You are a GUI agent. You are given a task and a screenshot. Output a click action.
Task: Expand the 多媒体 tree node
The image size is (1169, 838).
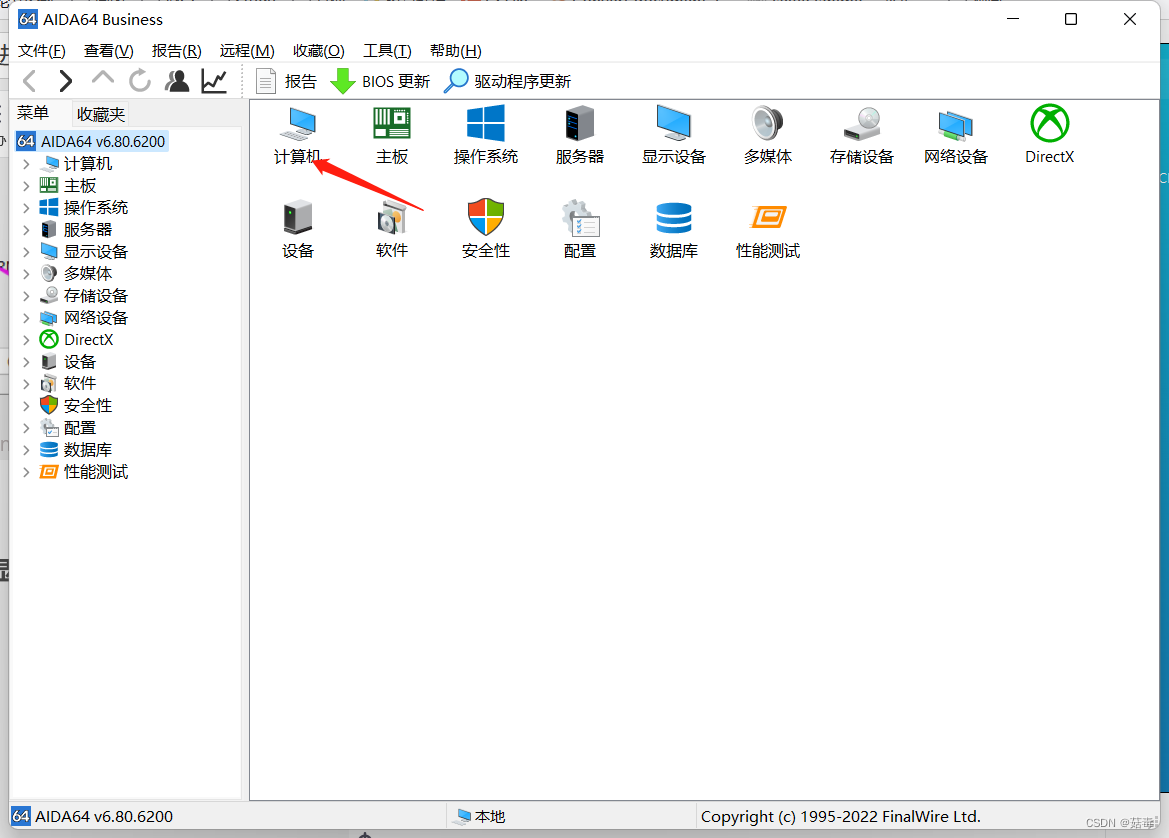pos(26,274)
